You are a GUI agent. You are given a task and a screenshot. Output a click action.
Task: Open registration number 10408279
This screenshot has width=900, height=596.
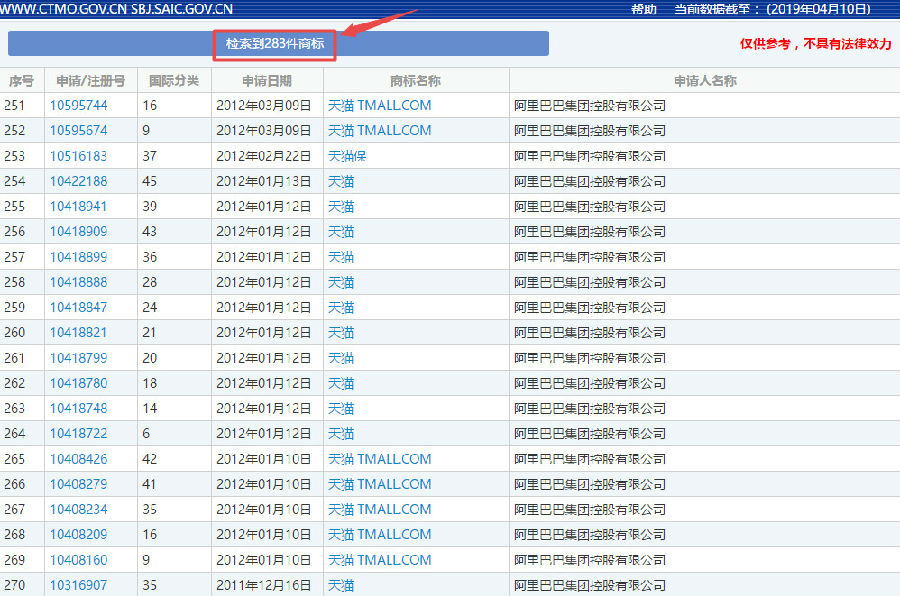click(x=79, y=485)
